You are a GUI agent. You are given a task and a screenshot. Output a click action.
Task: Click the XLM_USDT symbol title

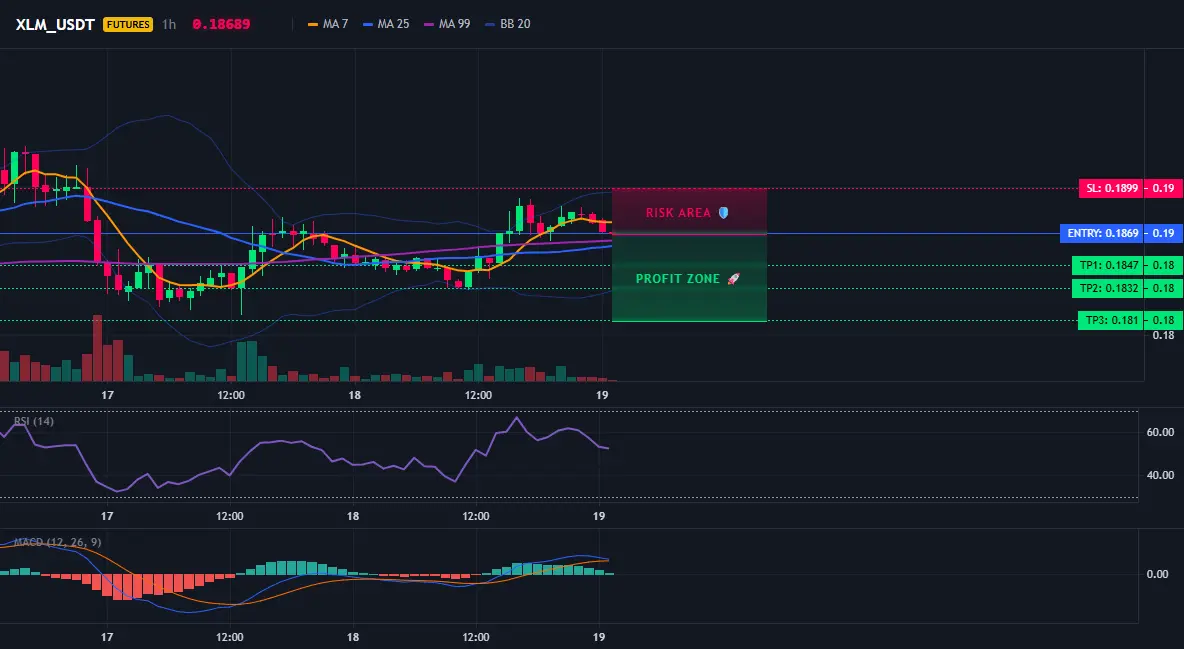(x=55, y=24)
